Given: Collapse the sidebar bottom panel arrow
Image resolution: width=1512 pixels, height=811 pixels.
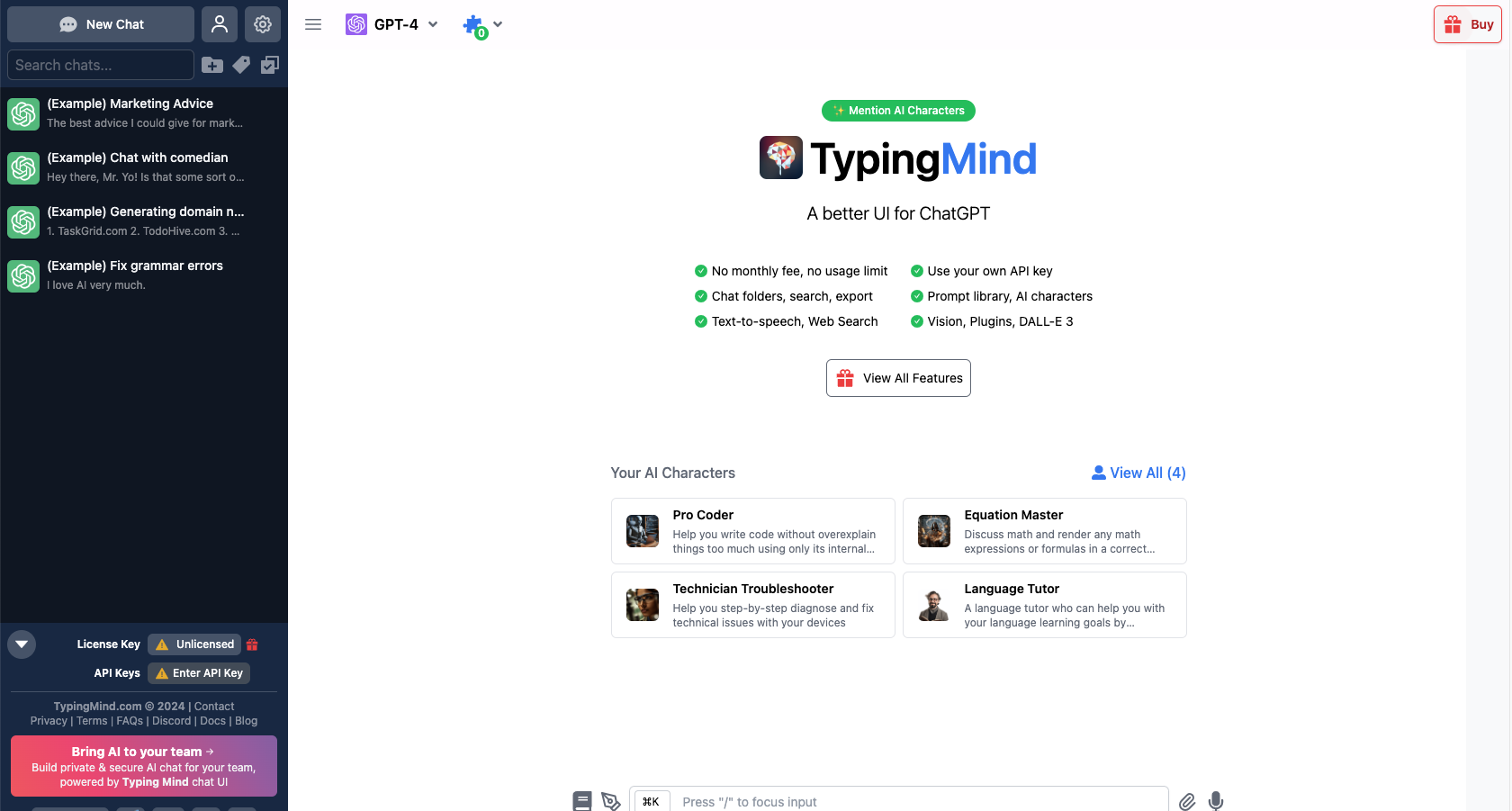Looking at the screenshot, I should (22, 644).
